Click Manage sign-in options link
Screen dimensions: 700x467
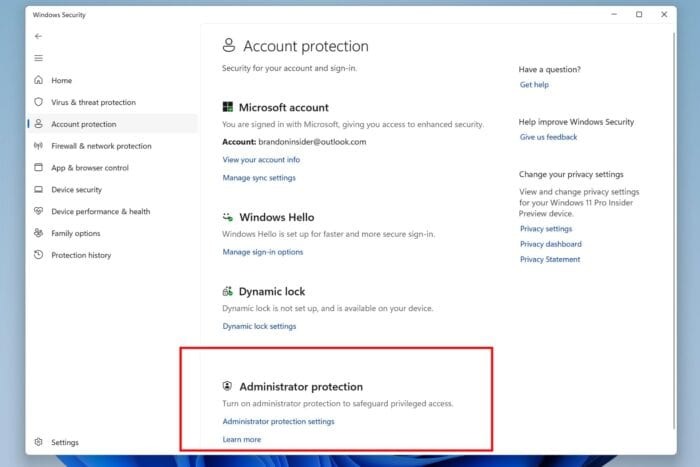coord(262,252)
